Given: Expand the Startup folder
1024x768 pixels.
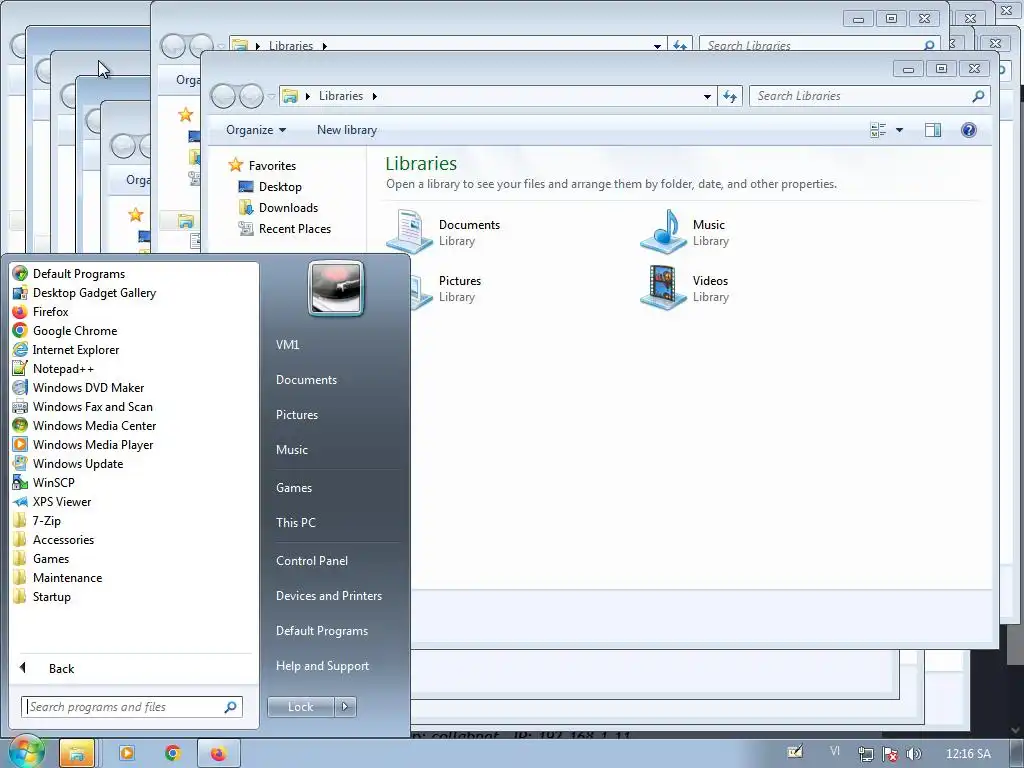Looking at the screenshot, I should 52,596.
